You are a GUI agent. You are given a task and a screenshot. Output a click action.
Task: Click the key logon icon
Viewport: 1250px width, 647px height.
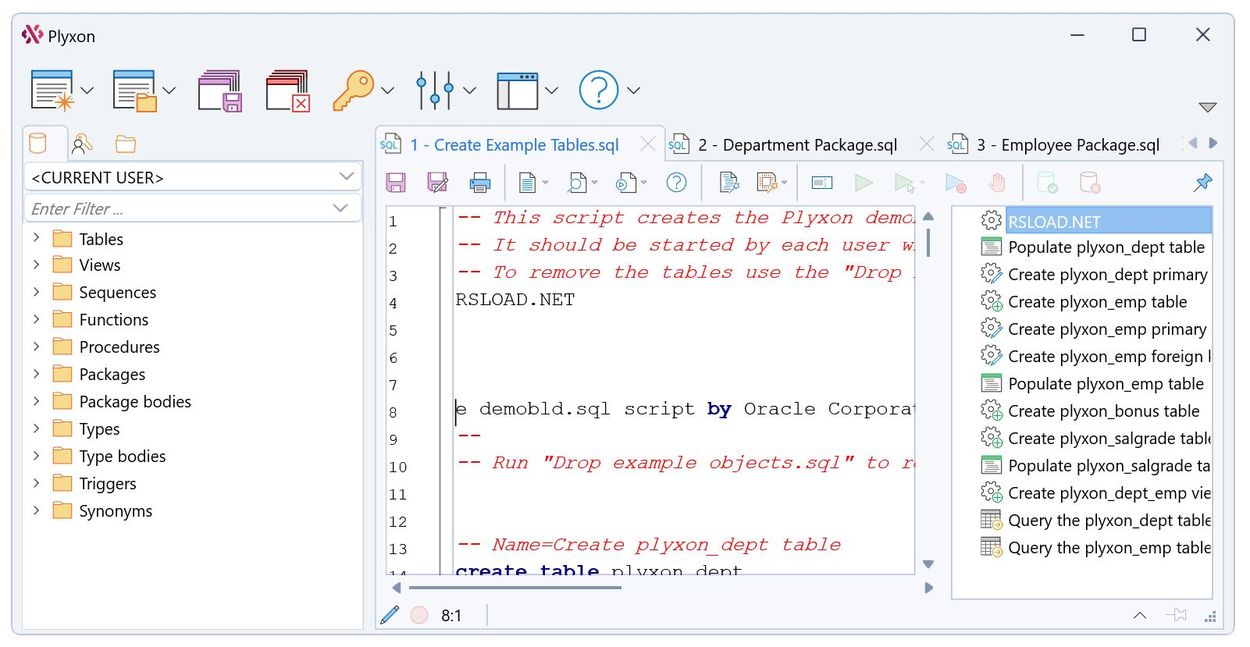353,90
